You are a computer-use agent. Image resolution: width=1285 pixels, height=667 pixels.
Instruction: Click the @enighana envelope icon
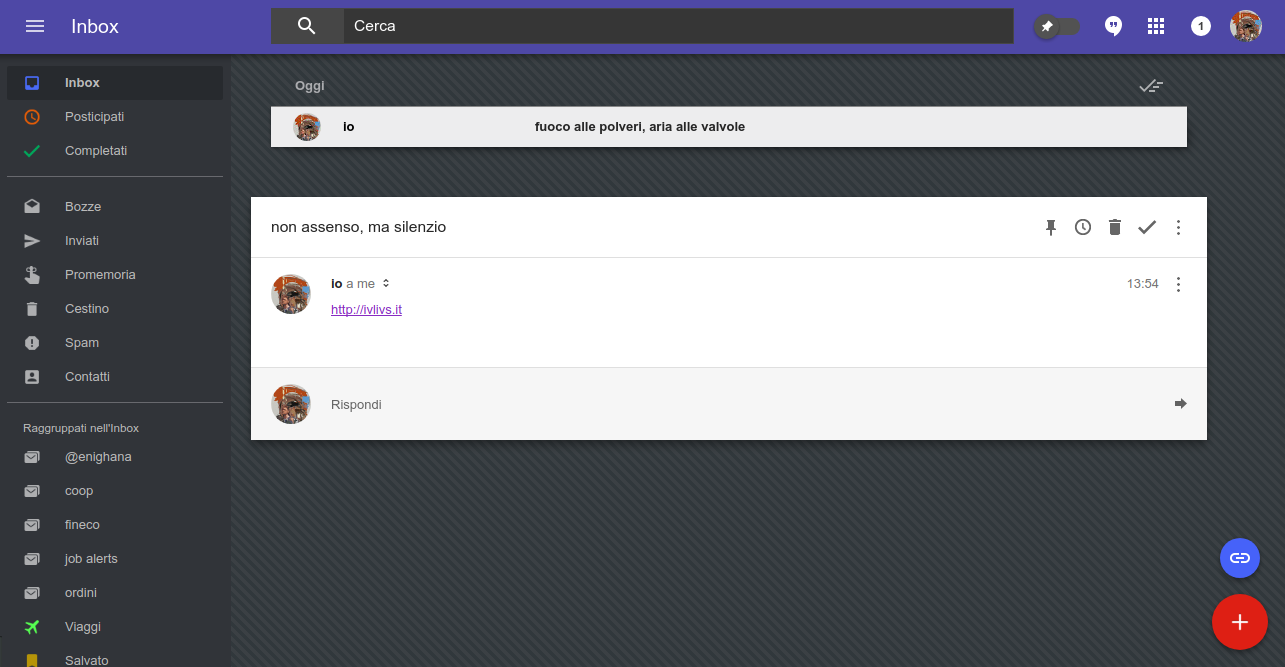click(32, 457)
